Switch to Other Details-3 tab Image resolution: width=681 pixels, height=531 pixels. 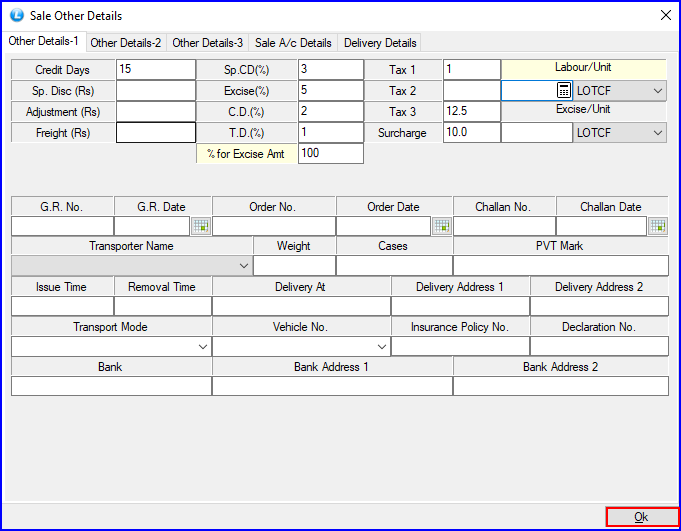point(208,43)
